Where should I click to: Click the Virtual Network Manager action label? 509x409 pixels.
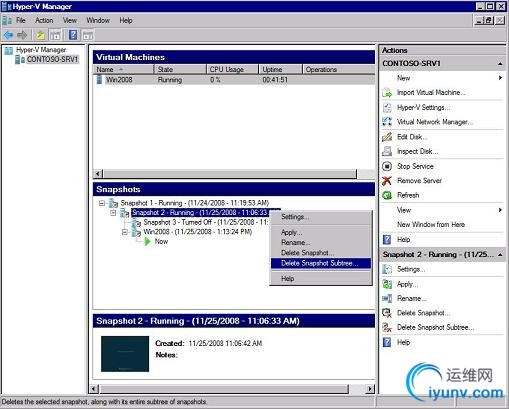pyautogui.click(x=435, y=122)
